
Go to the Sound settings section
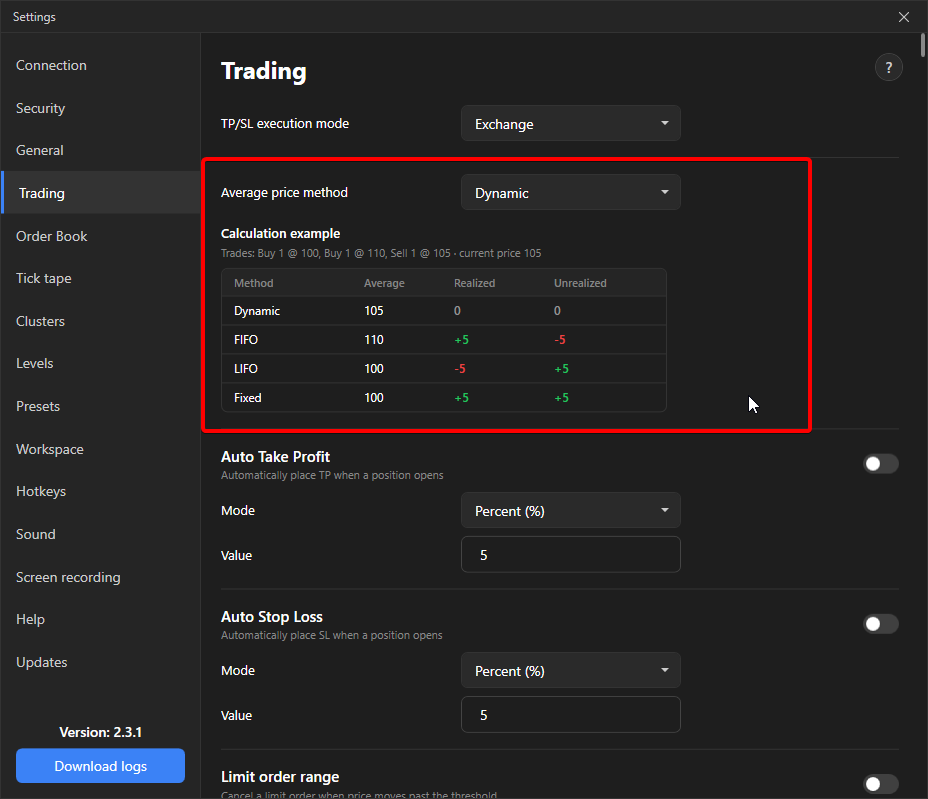pyautogui.click(x=101, y=534)
